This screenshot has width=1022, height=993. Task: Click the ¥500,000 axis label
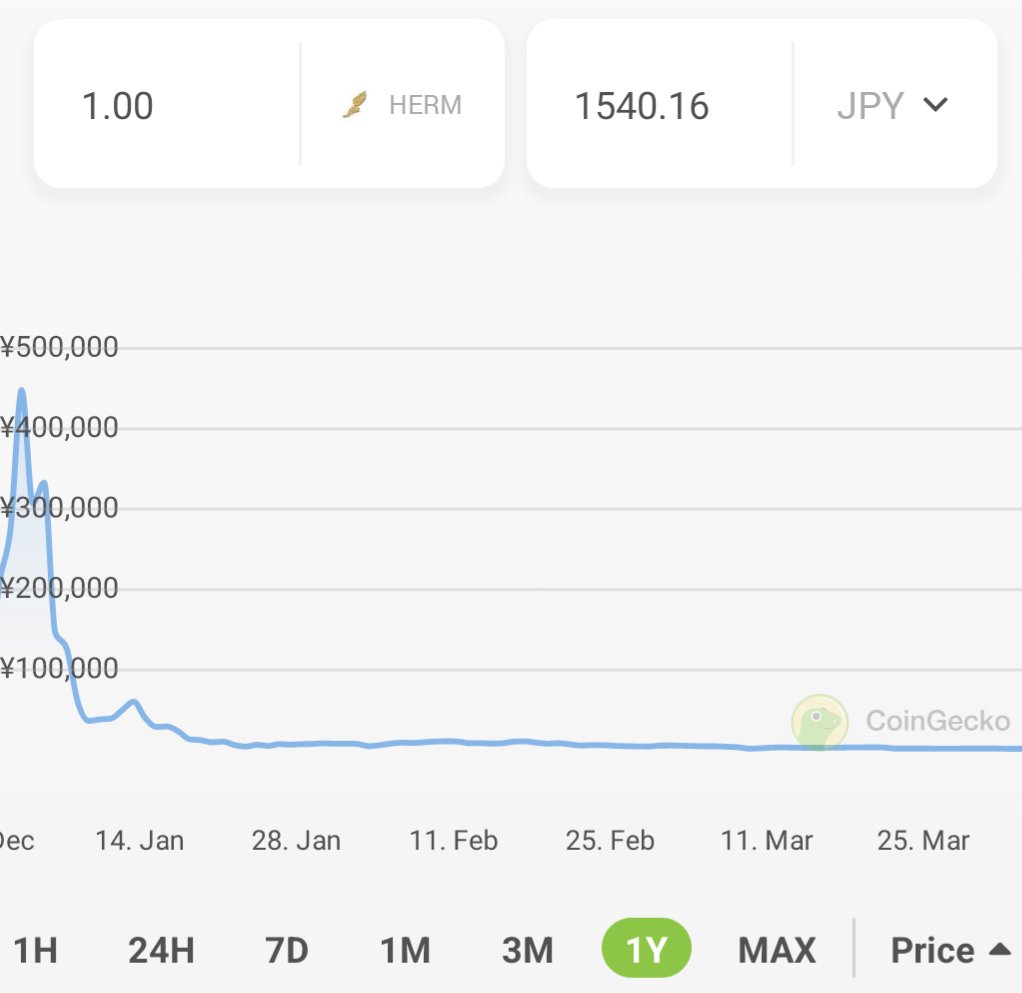point(59,347)
